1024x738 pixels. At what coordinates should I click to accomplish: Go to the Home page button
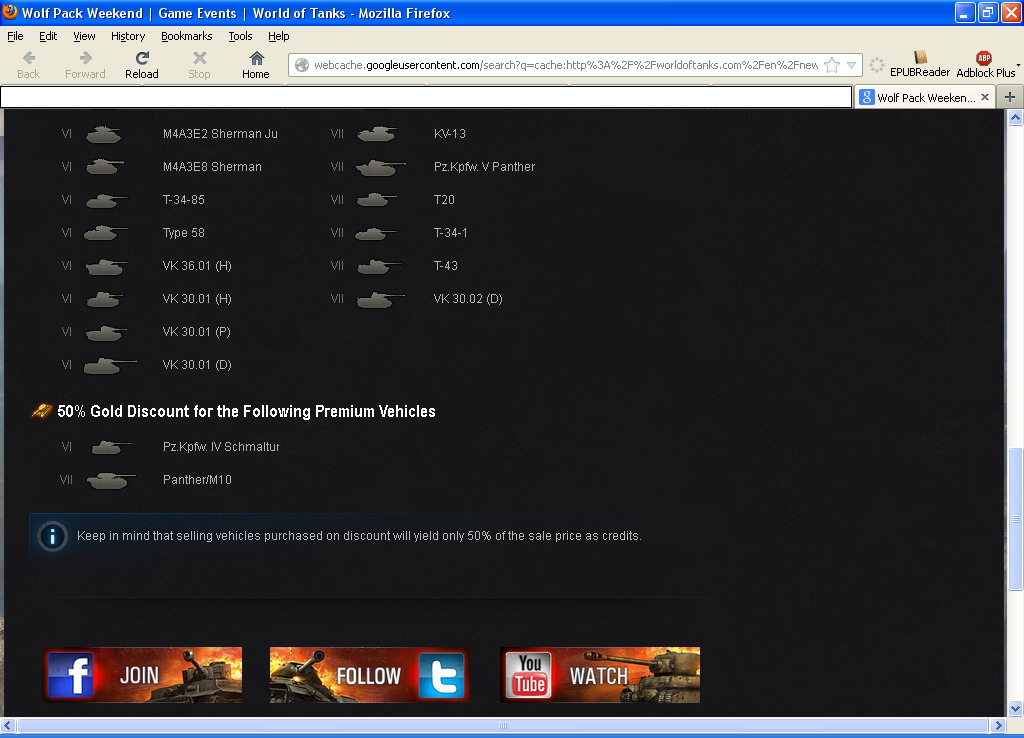256,65
